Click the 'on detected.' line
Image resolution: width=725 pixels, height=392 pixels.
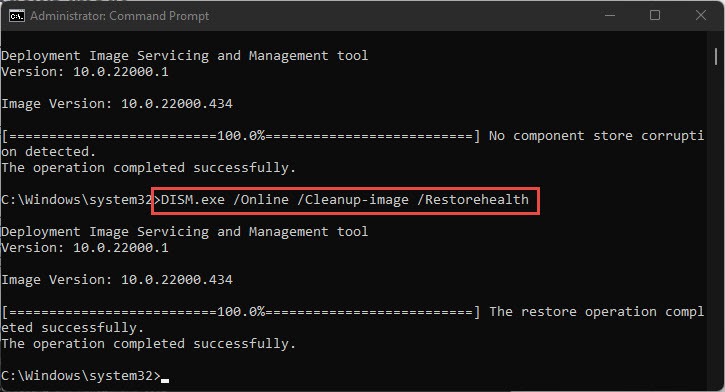(x=49, y=152)
